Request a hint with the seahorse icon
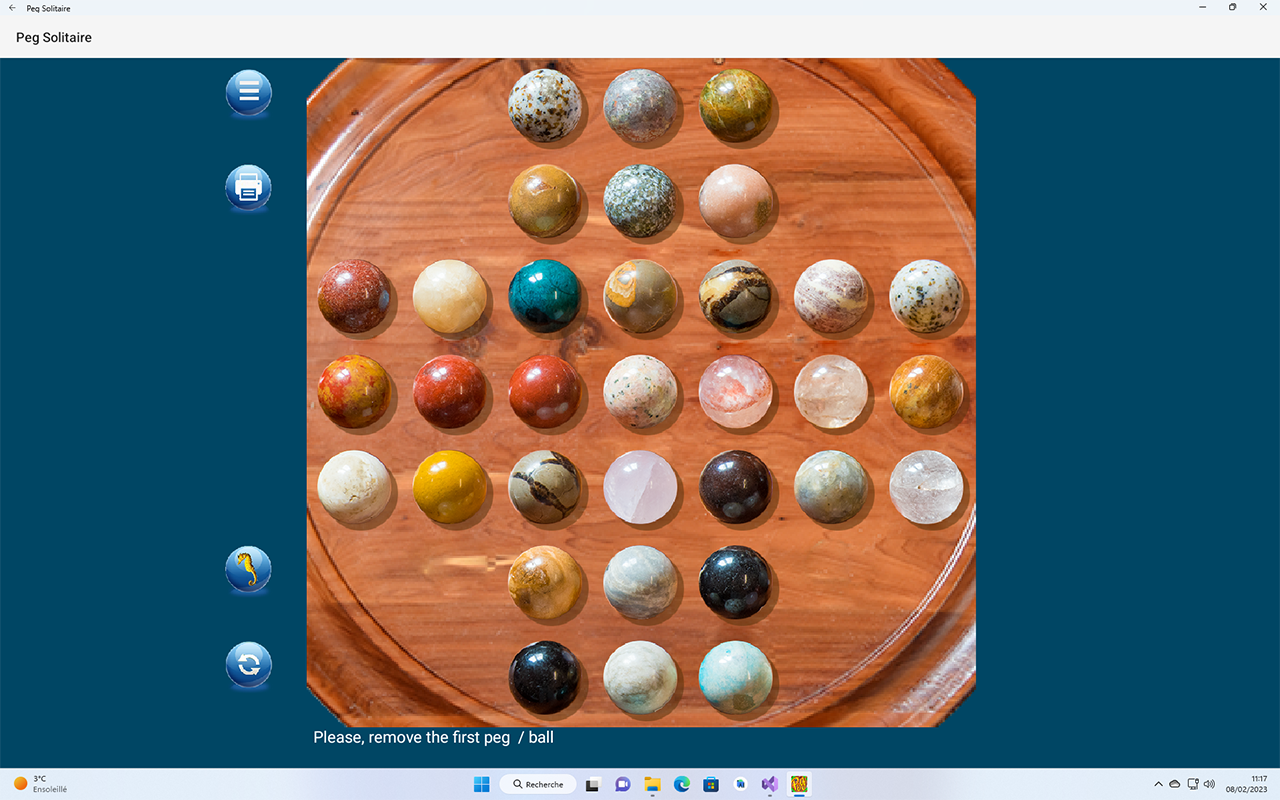This screenshot has height=800, width=1280. (x=248, y=569)
